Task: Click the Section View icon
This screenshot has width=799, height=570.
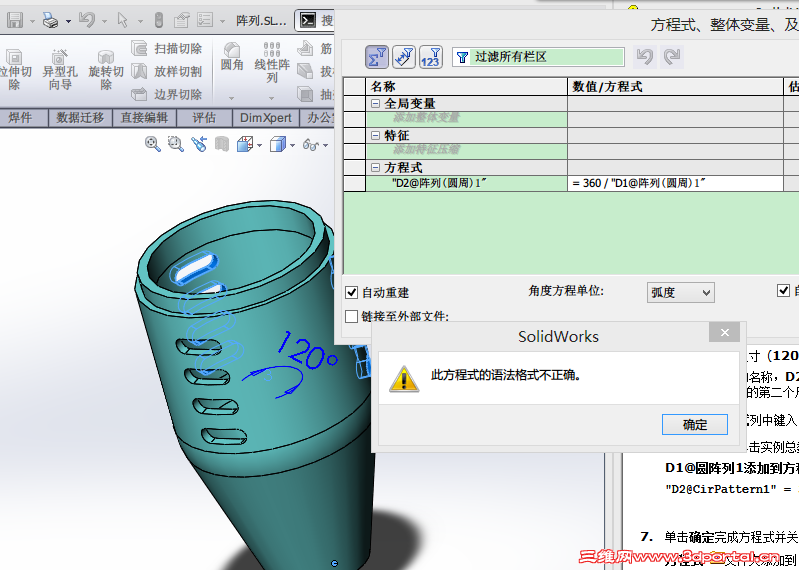Action: 222,144
